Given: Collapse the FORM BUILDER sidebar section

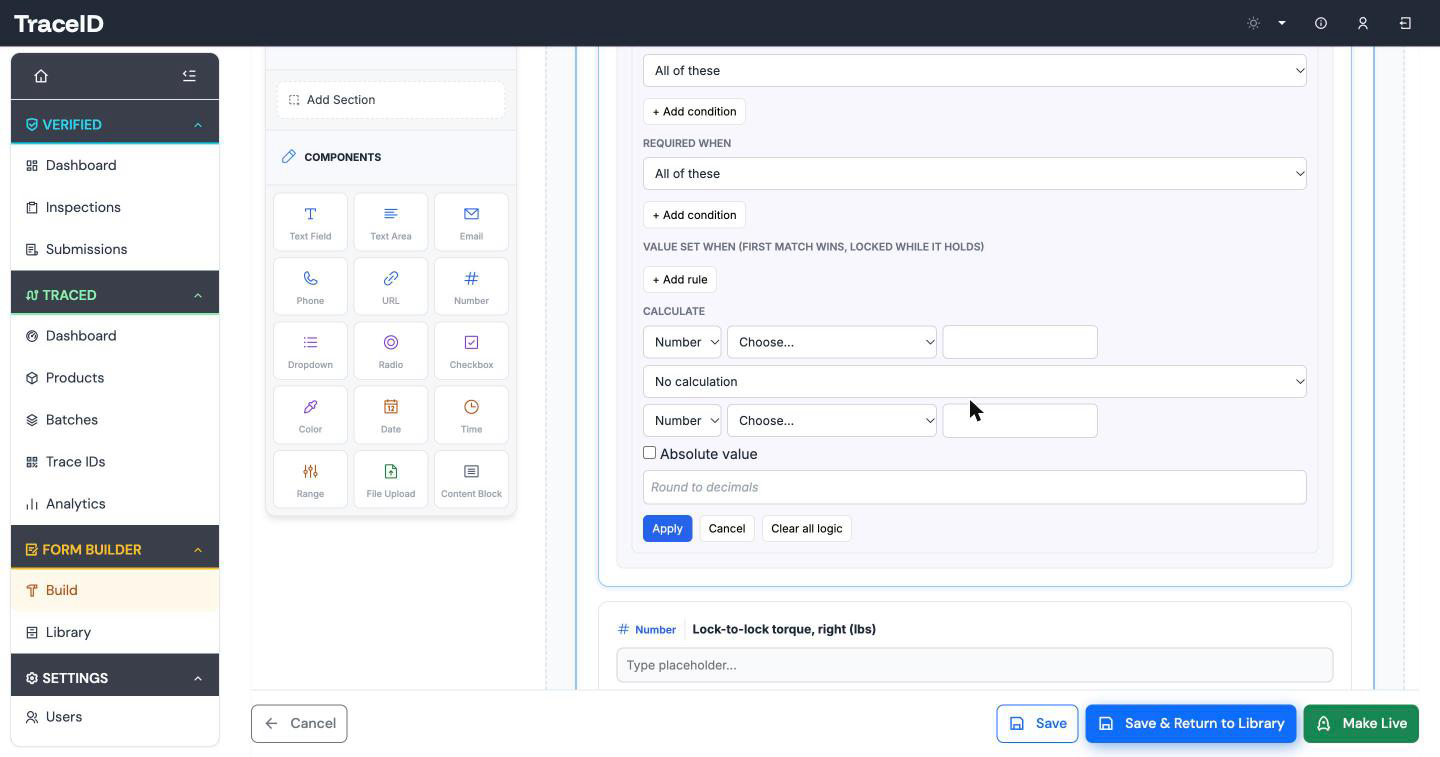Looking at the screenshot, I should click(197, 550).
